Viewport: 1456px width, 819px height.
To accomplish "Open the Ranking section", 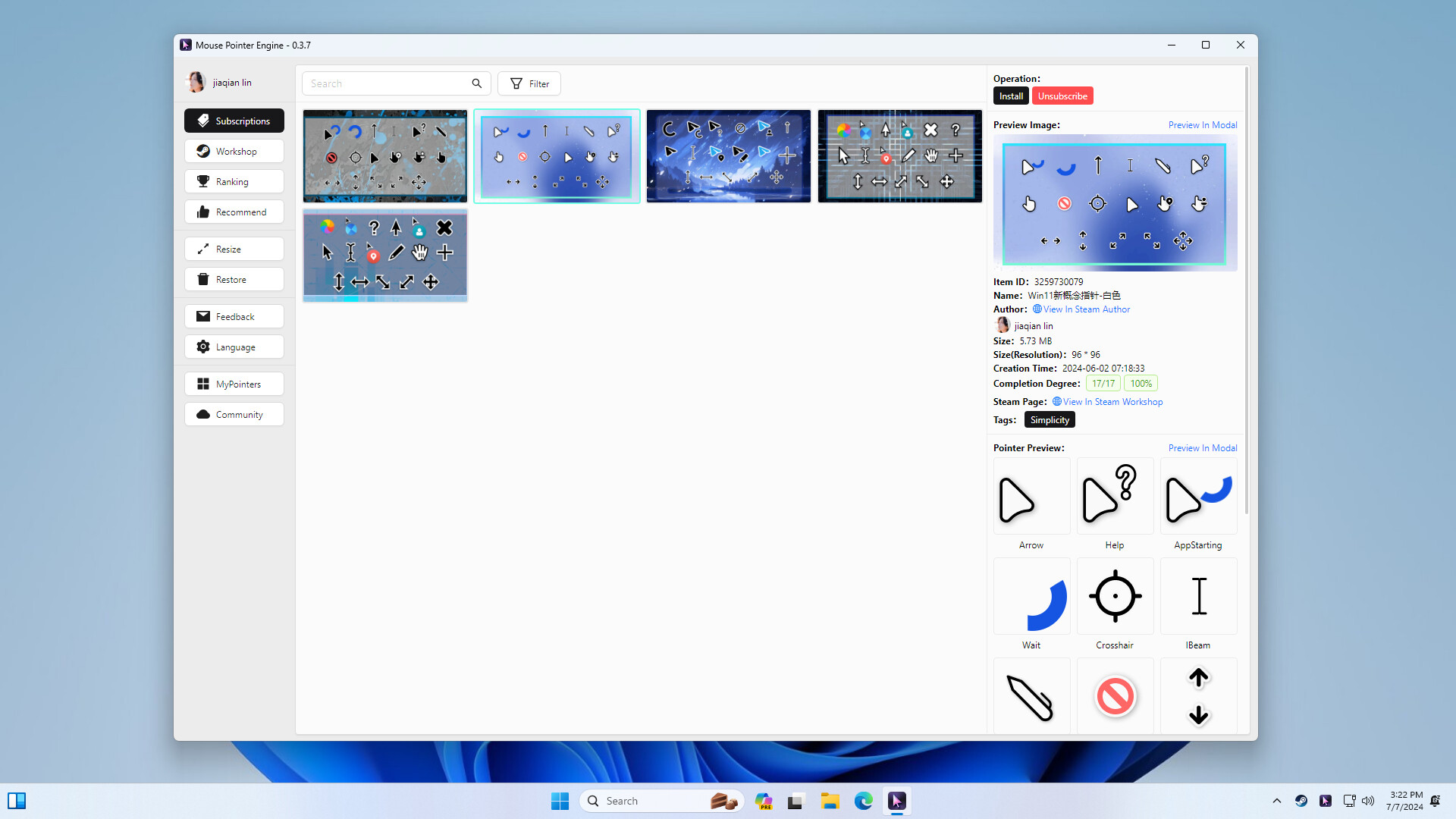I will pos(234,181).
